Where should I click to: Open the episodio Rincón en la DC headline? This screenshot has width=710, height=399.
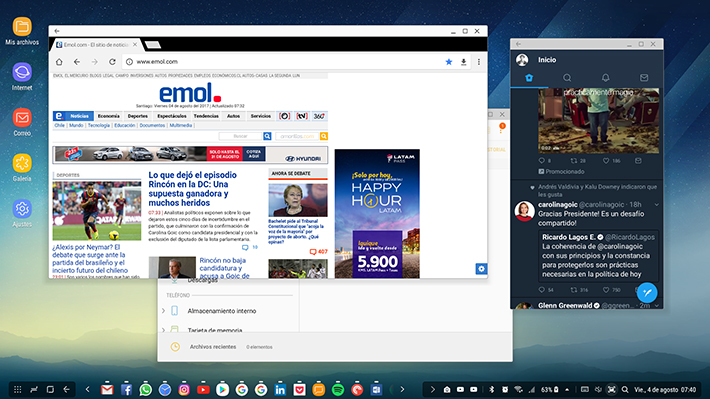coord(192,189)
